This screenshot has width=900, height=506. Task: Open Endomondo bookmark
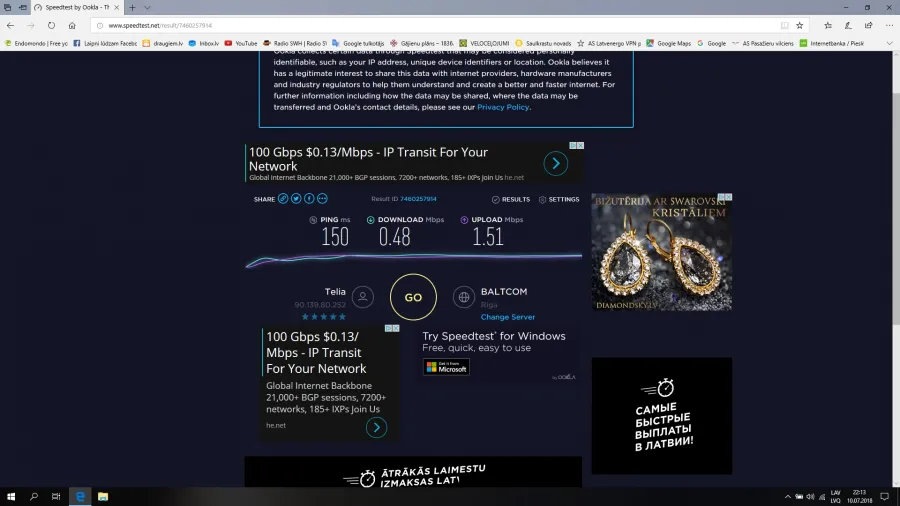coord(36,43)
